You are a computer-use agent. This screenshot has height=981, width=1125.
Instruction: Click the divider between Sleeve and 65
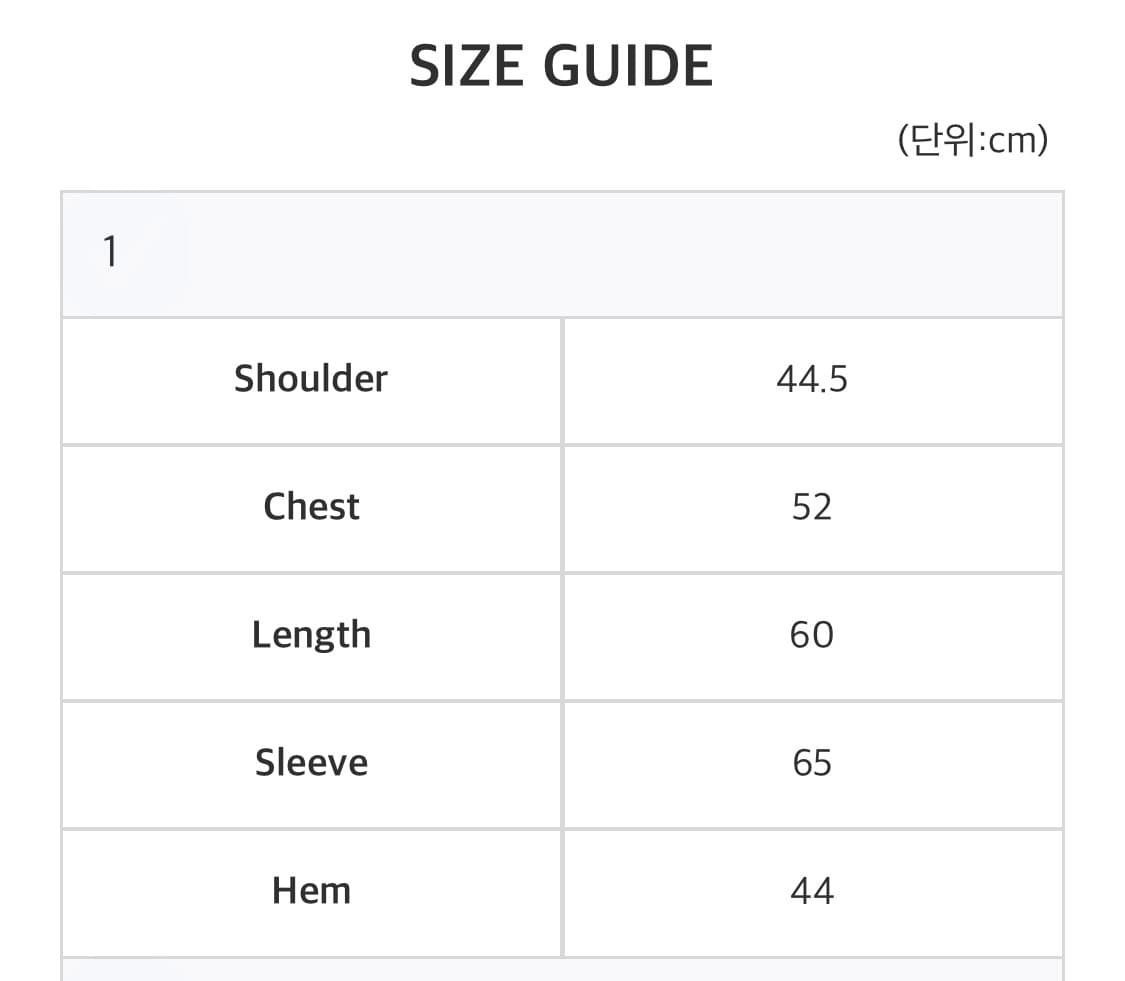coord(562,764)
